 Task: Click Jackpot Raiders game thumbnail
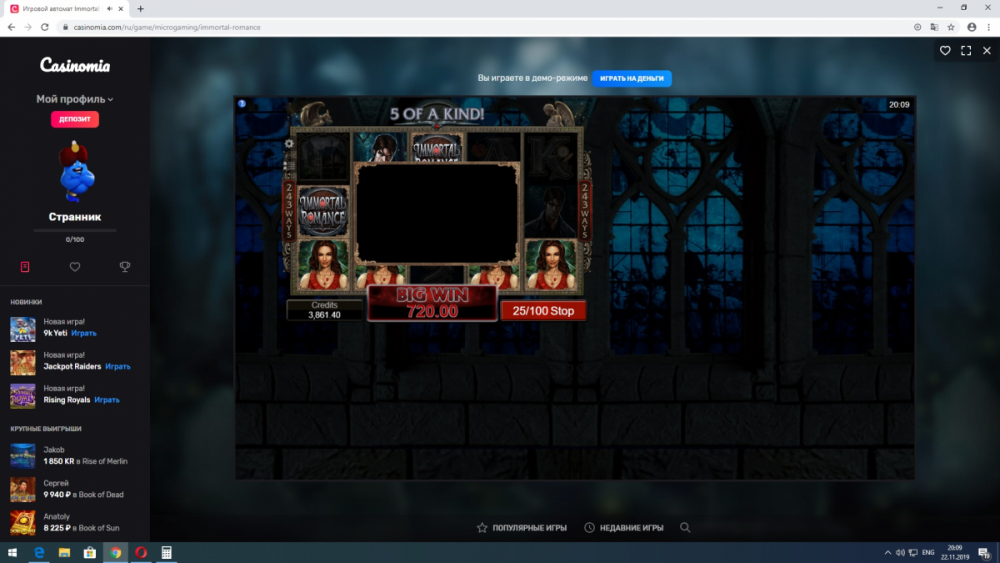23,362
